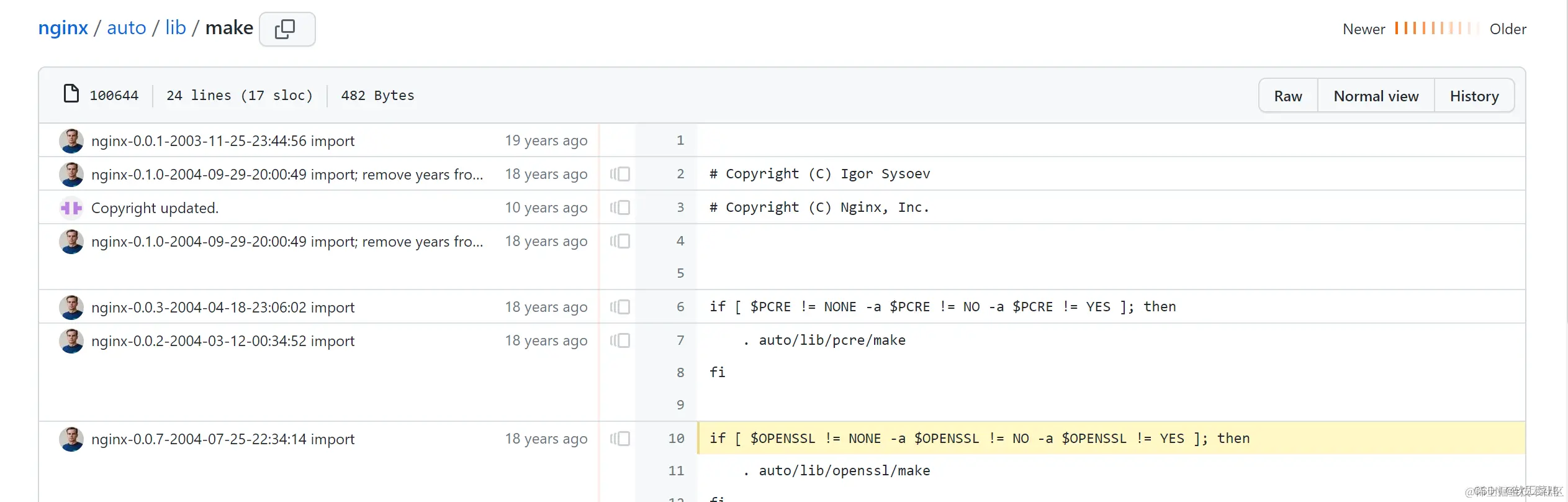
Task: Open author avatar for nginx-0.0.3 import commit
Action: point(71,308)
